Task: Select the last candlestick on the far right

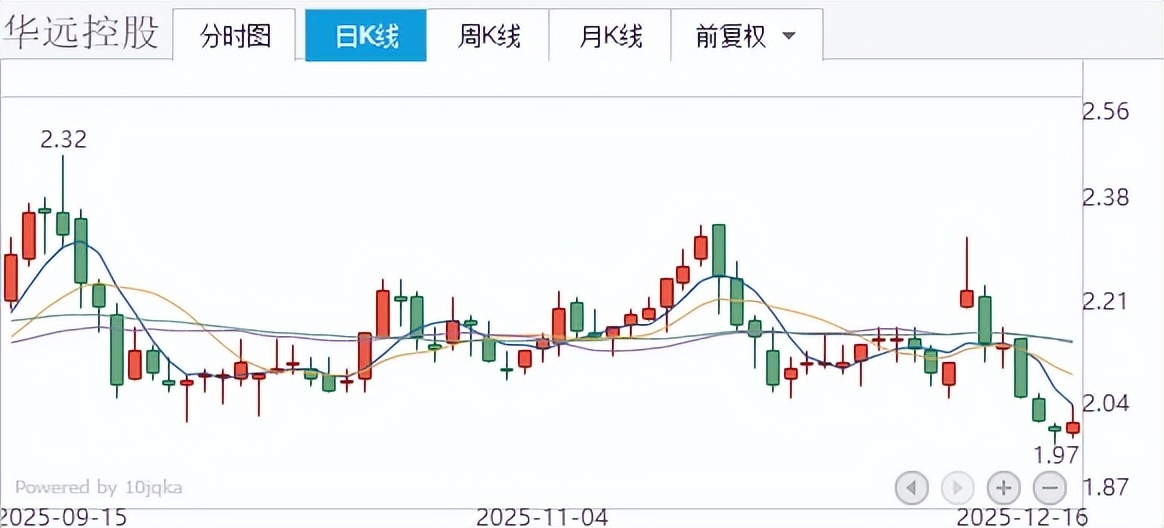Action: (1073, 427)
